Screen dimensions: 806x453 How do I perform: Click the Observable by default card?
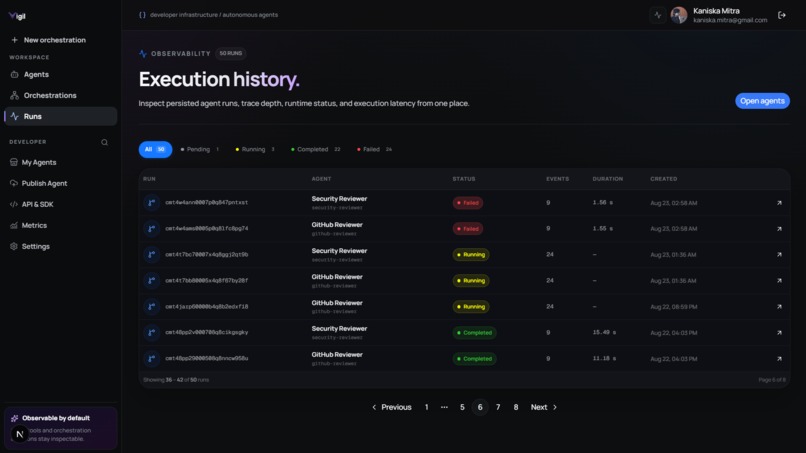[x=61, y=428]
